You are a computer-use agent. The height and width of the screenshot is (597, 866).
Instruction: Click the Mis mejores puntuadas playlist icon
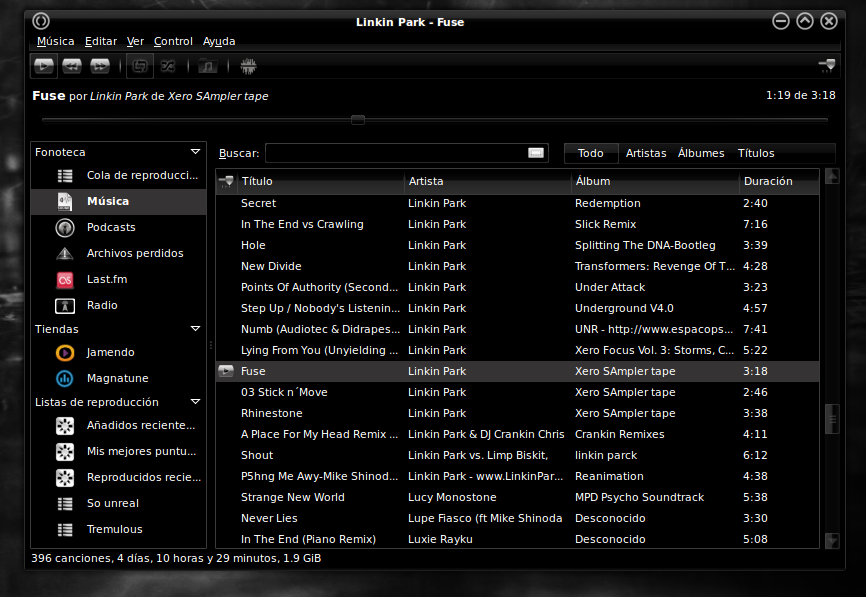coord(65,452)
